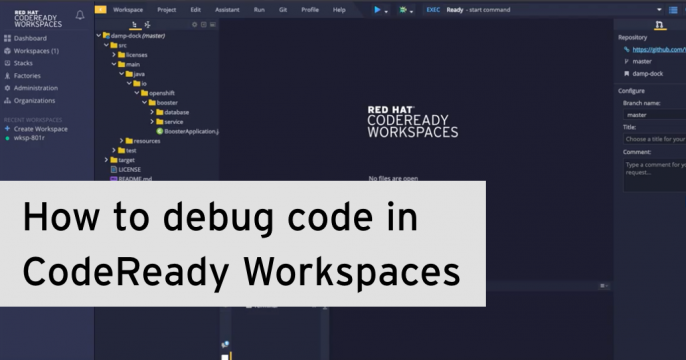Screen dimensions: 686x360
Task: Expand the service folder
Action: pyautogui.click(x=152, y=122)
